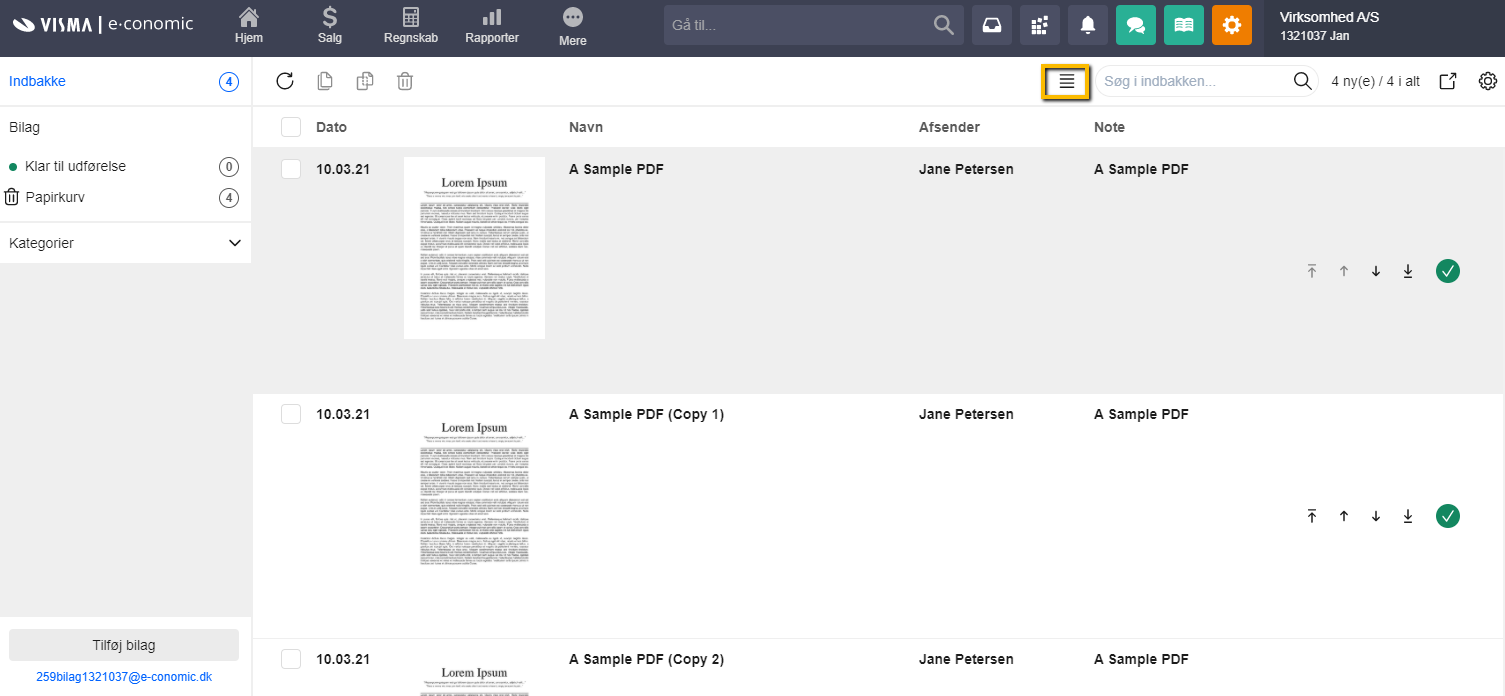The width and height of the screenshot is (1505, 696).
Task: Open the Hjem home menu
Action: [249, 26]
